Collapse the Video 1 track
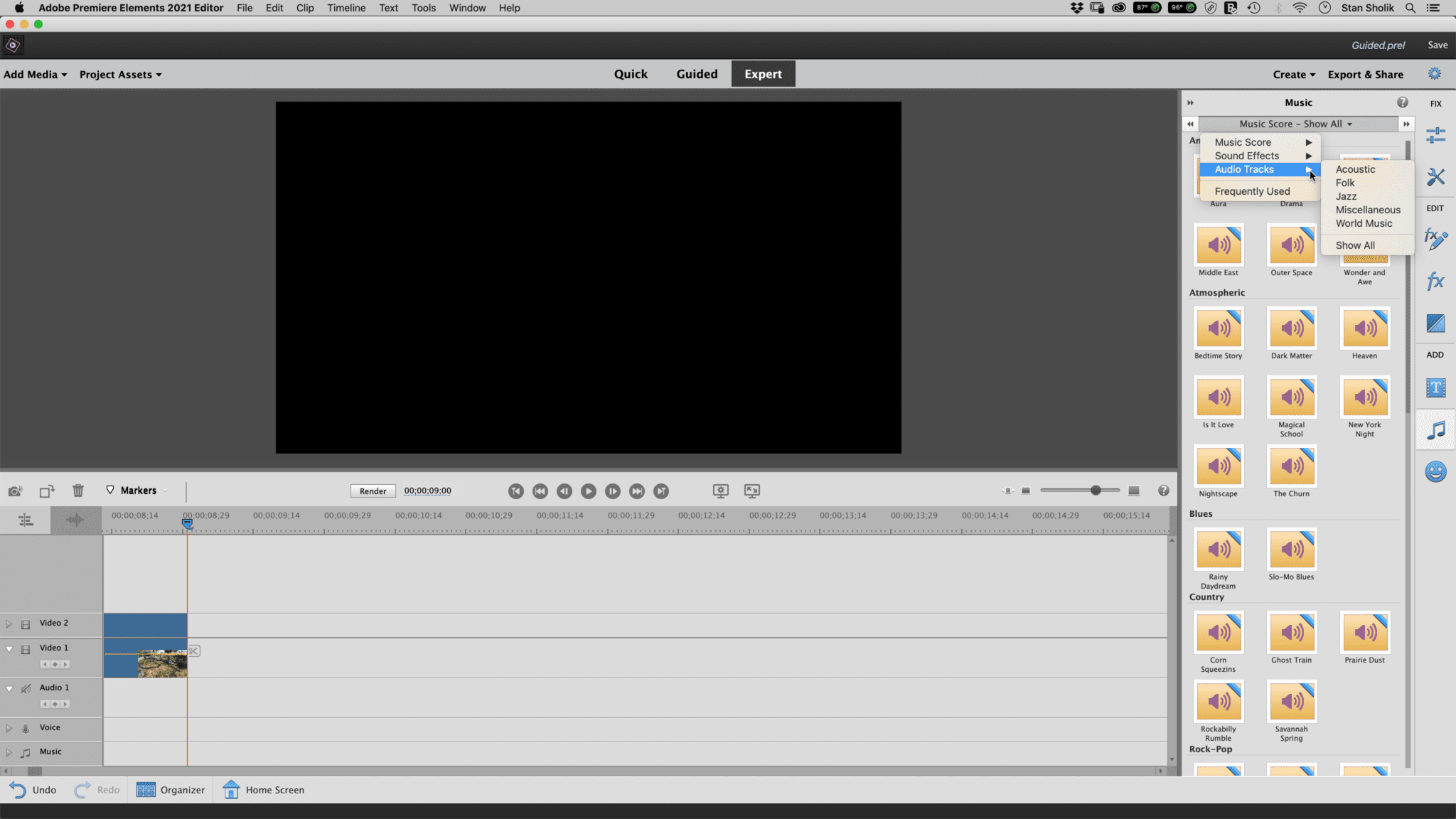 (x=9, y=648)
